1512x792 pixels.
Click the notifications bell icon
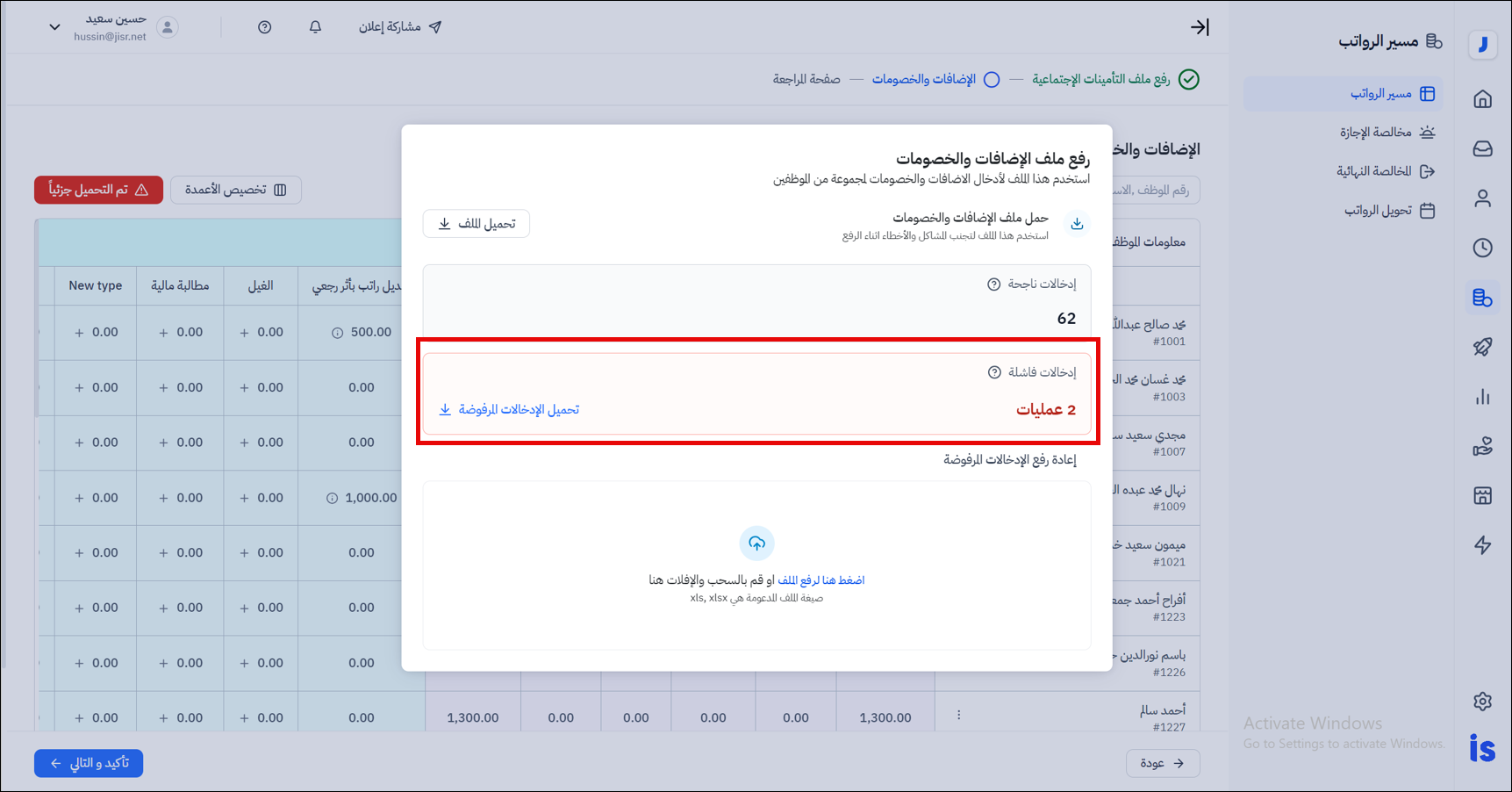tap(315, 27)
